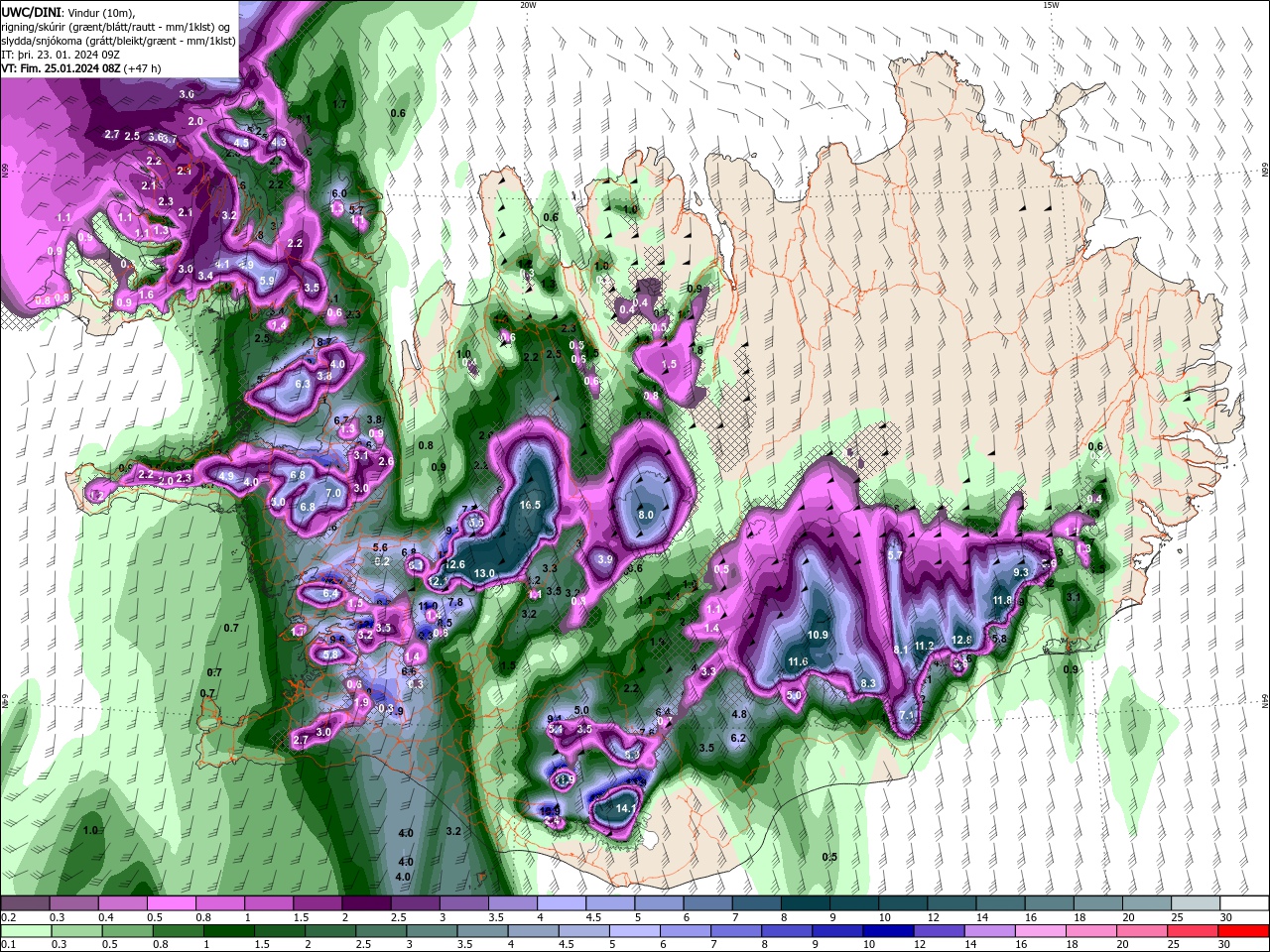Click the 16.5 precipitation value on the map
The width and height of the screenshot is (1270, 952).
point(531,505)
